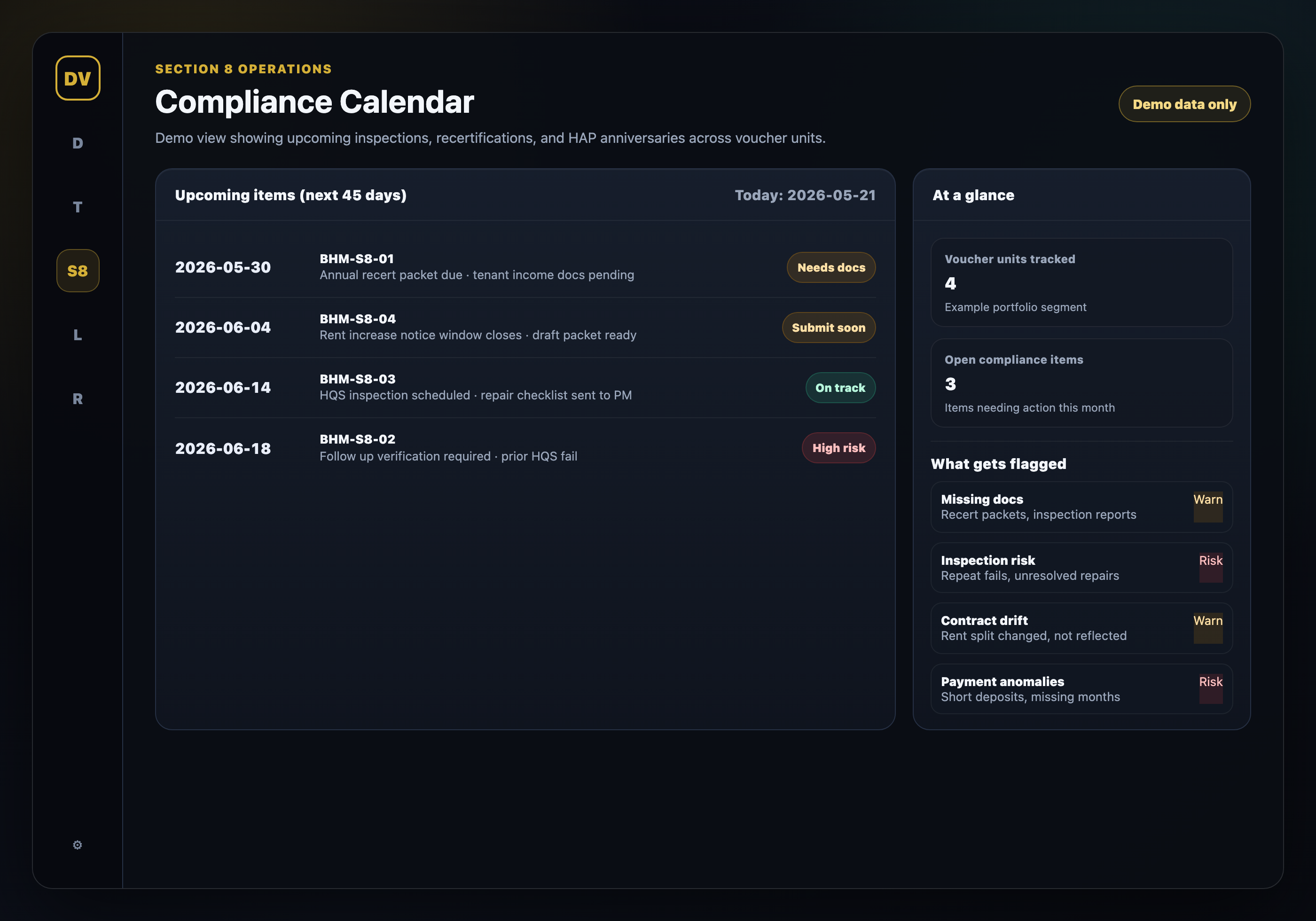Open the Voucher units tracked card

pyautogui.click(x=1081, y=282)
